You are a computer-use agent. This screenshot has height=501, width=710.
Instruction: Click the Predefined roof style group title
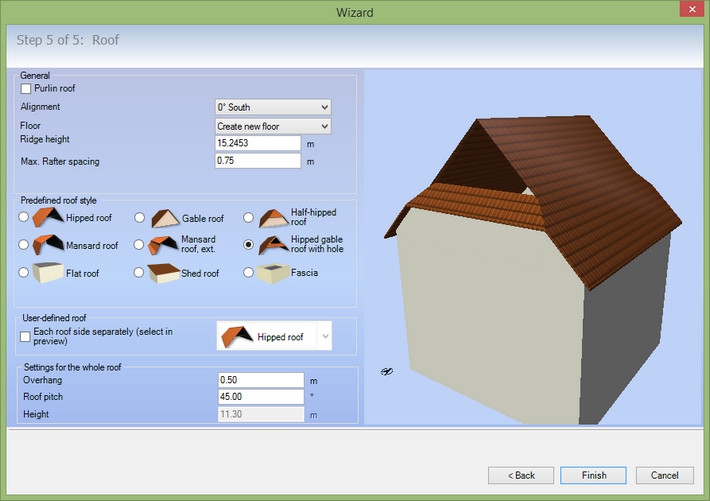pyautogui.click(x=58, y=200)
